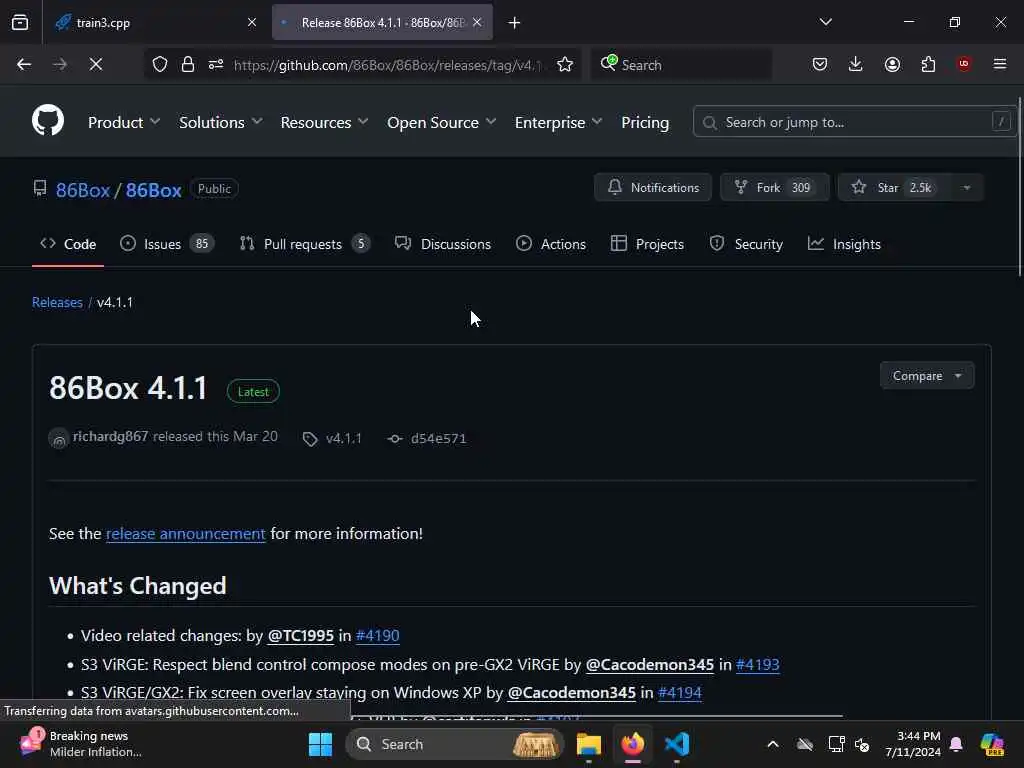Click the Firefox Search box

point(682,65)
